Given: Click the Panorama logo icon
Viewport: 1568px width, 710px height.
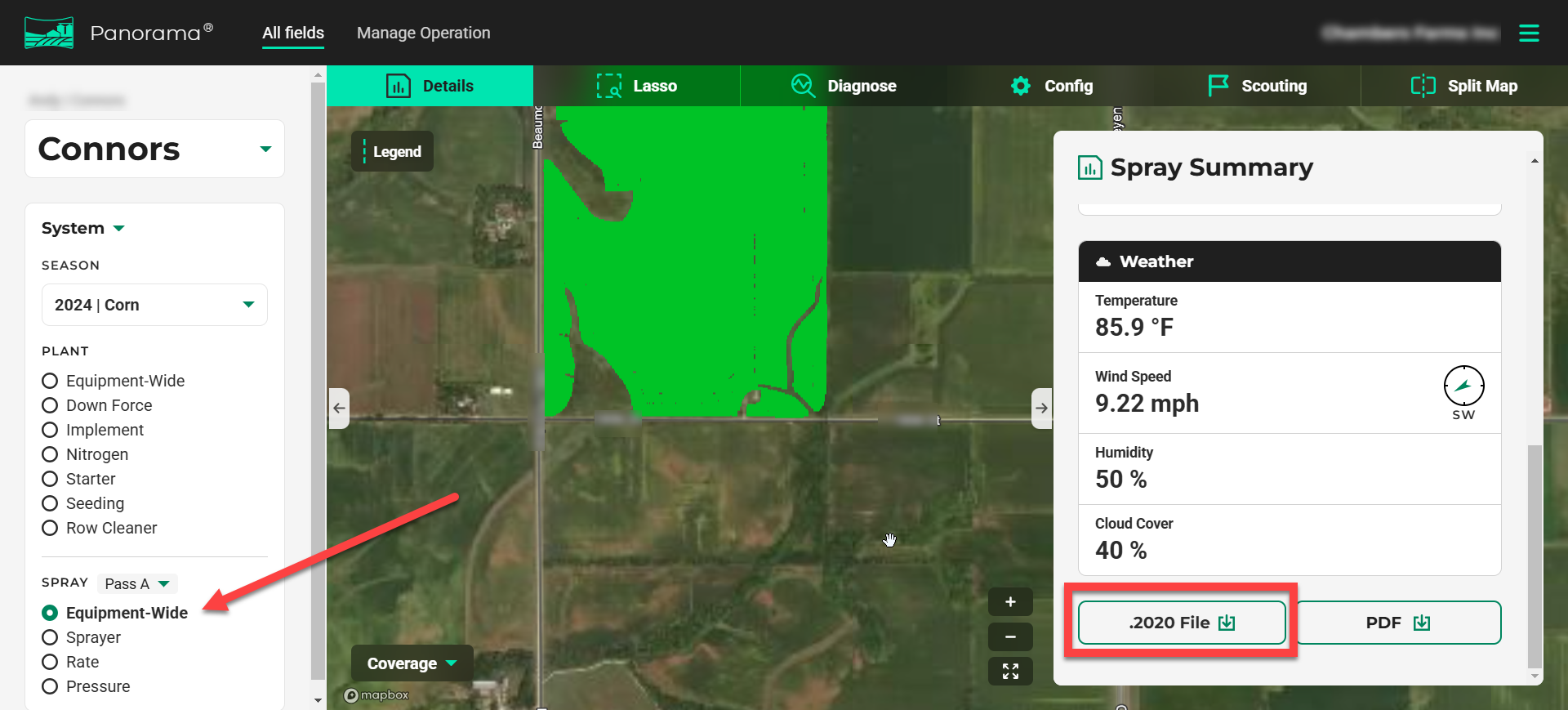Looking at the screenshot, I should [x=49, y=33].
